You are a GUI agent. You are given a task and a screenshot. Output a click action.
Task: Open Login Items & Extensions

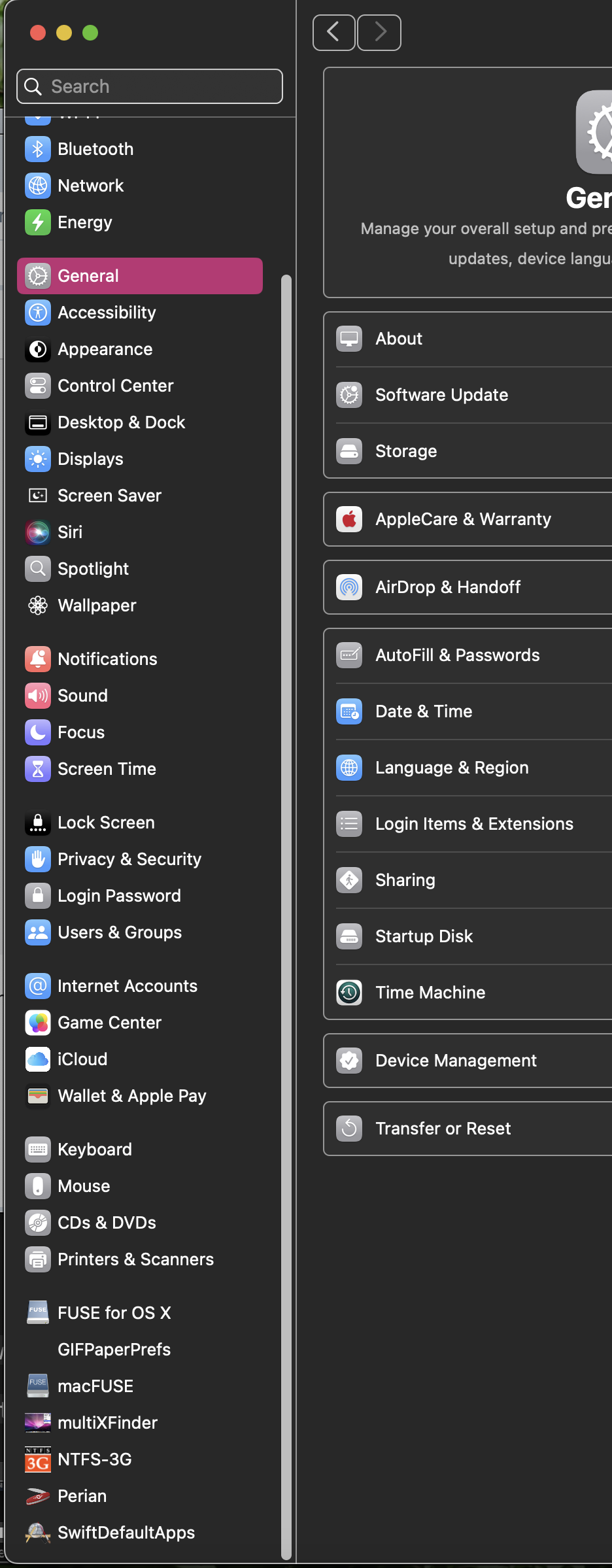(x=468, y=824)
